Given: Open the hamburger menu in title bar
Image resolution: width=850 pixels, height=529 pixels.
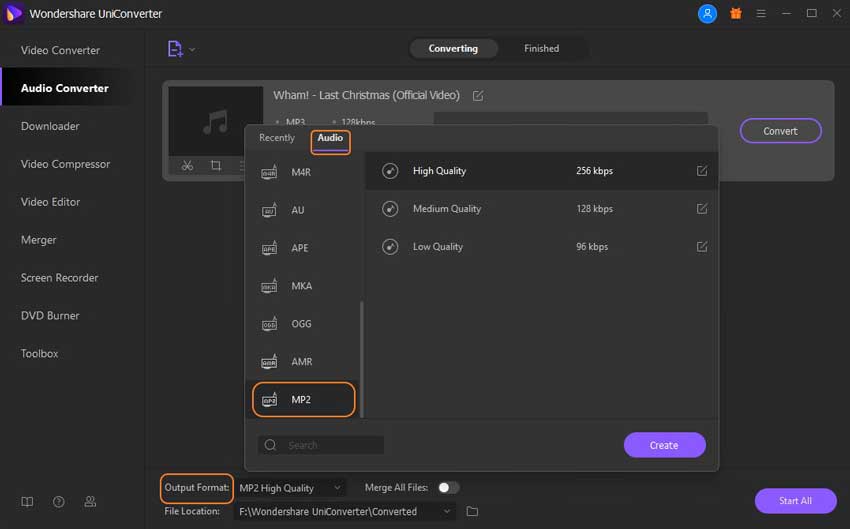Looking at the screenshot, I should point(761,14).
